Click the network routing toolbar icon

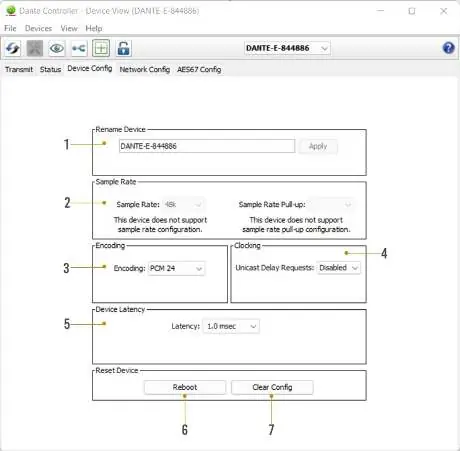tap(79, 49)
